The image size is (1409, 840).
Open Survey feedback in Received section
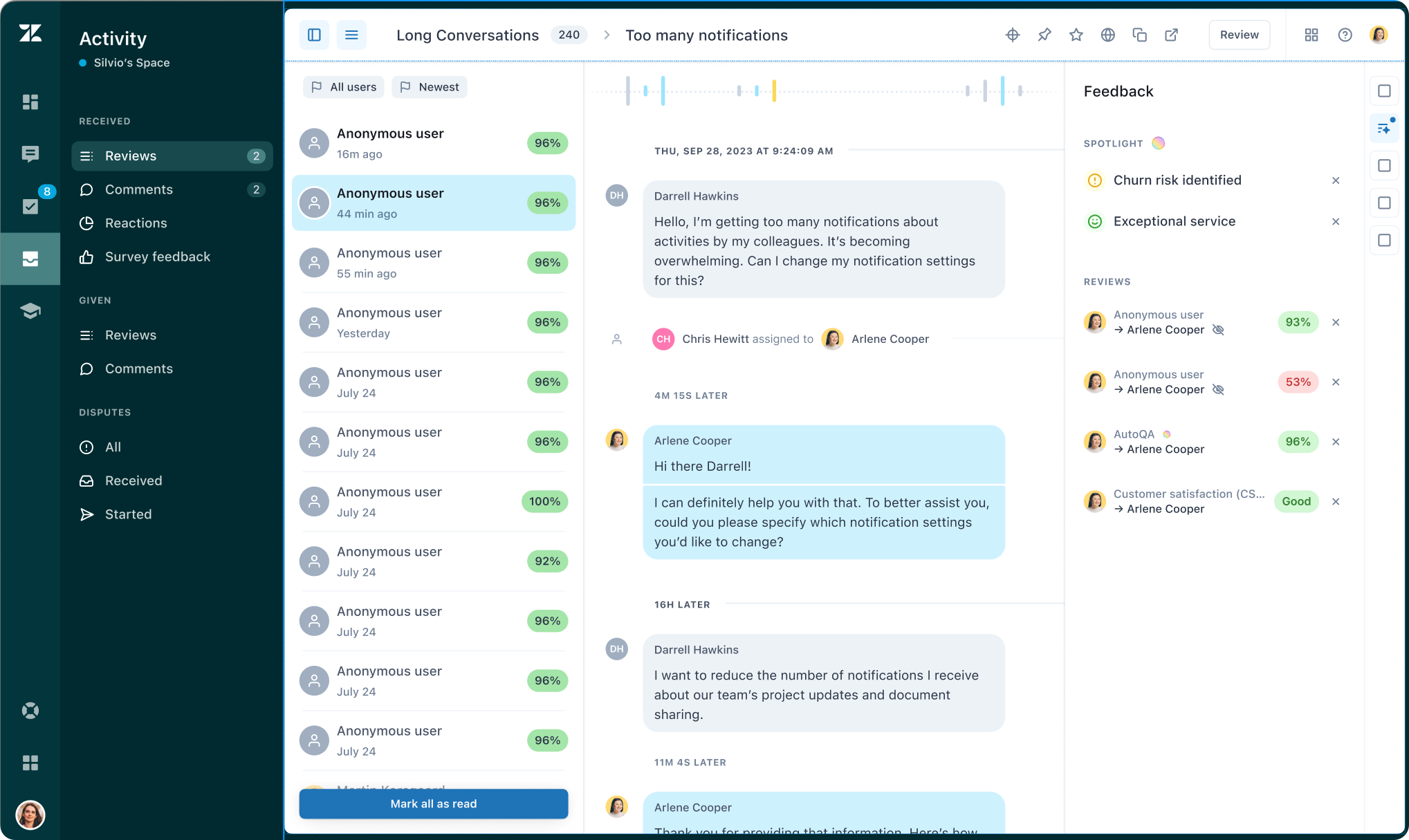pos(157,257)
